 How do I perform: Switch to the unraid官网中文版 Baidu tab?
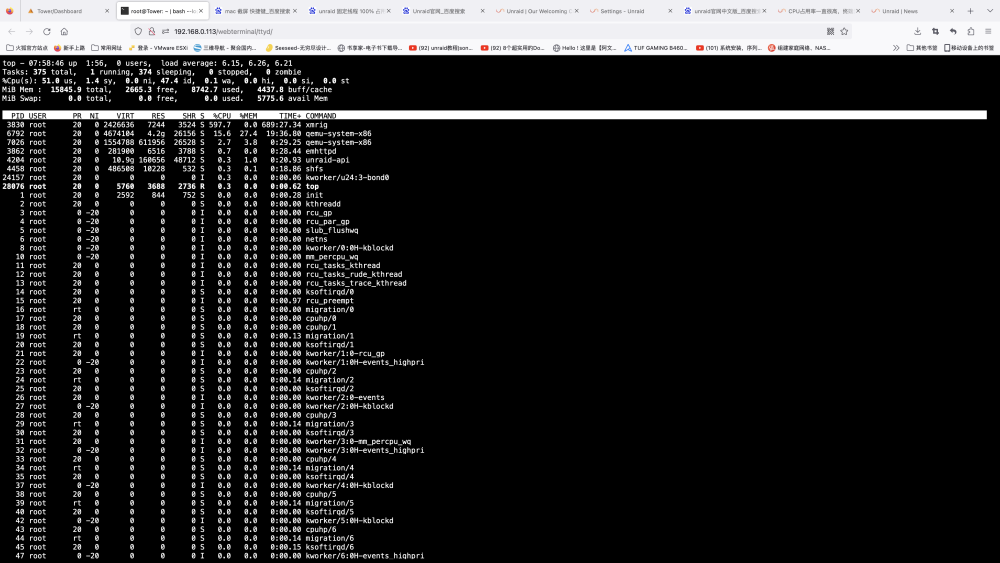(726, 11)
